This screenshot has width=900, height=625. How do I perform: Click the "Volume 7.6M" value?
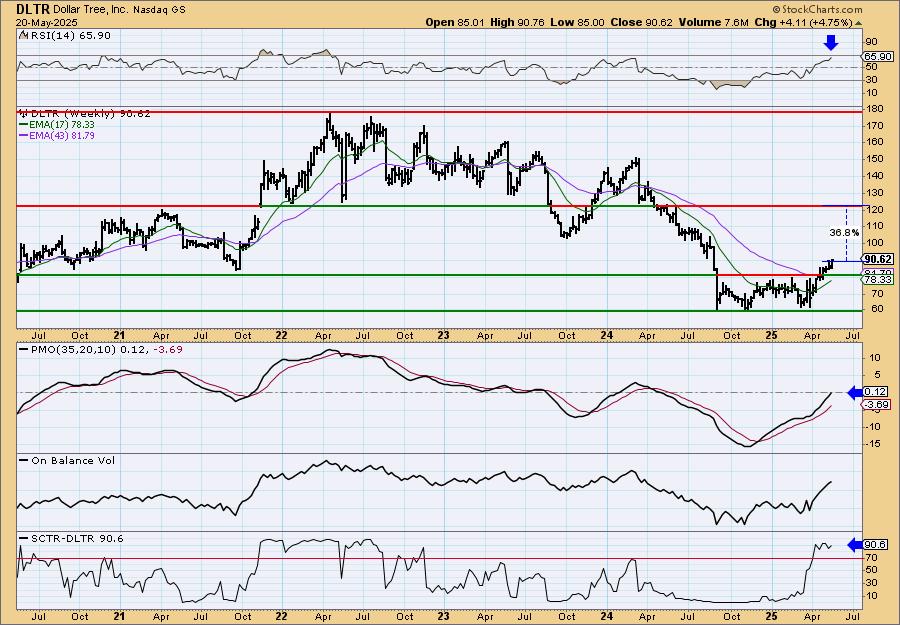713,22
